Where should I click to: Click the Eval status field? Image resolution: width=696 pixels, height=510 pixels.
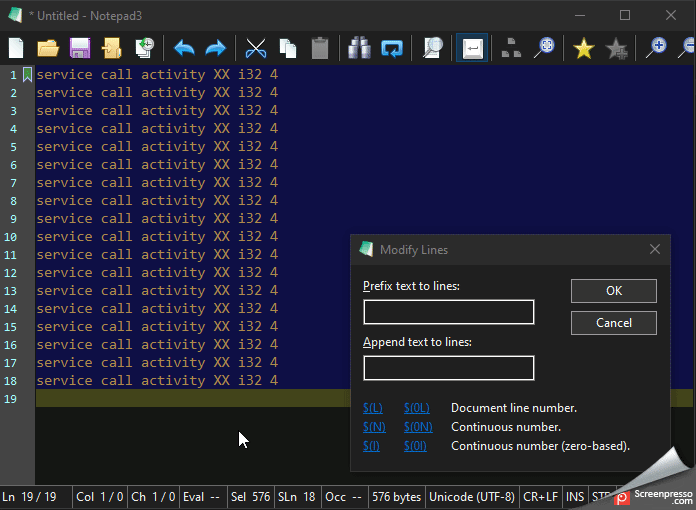pyautogui.click(x=202, y=497)
